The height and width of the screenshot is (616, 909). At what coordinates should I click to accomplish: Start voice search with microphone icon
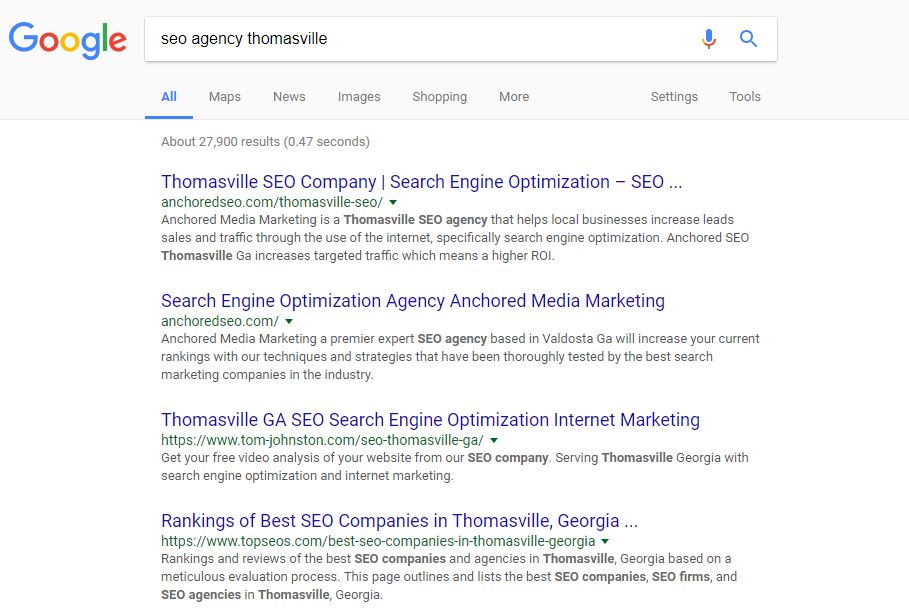click(x=709, y=39)
